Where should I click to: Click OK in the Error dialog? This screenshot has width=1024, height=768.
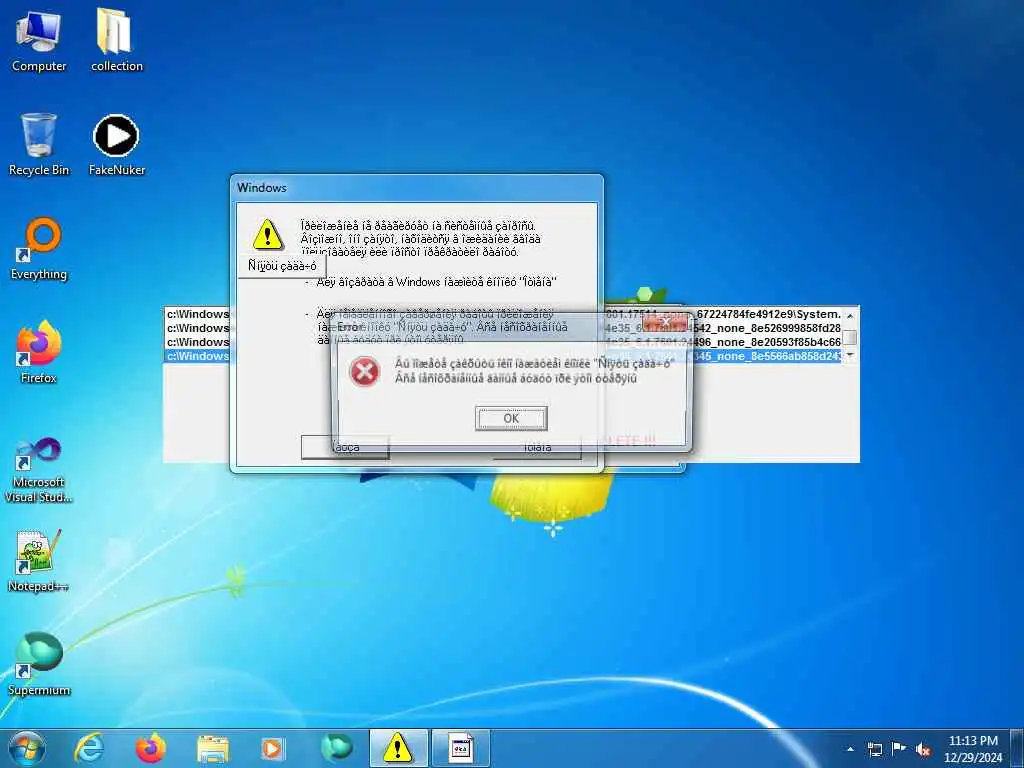[511, 419]
